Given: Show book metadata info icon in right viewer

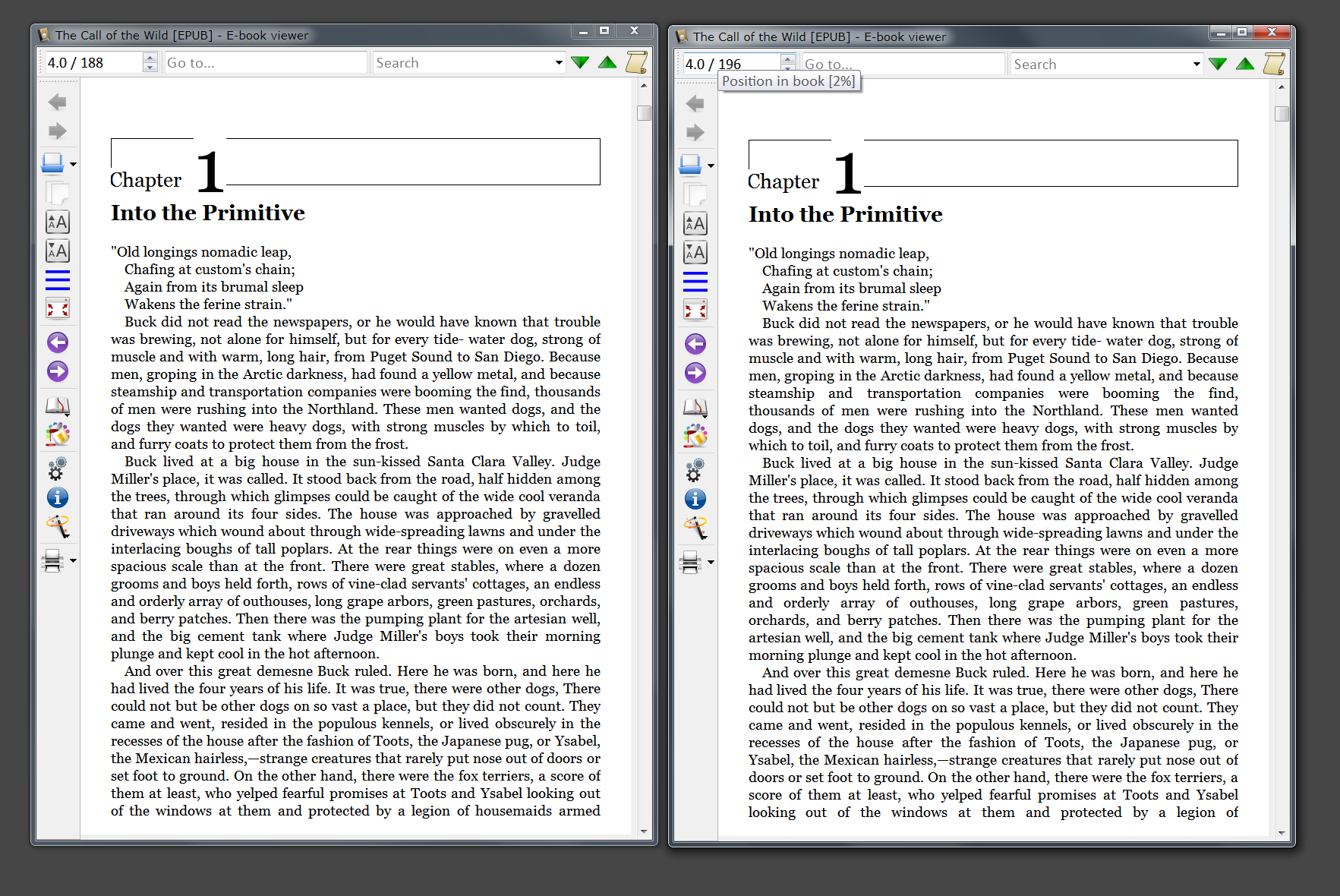Looking at the screenshot, I should pos(695,499).
